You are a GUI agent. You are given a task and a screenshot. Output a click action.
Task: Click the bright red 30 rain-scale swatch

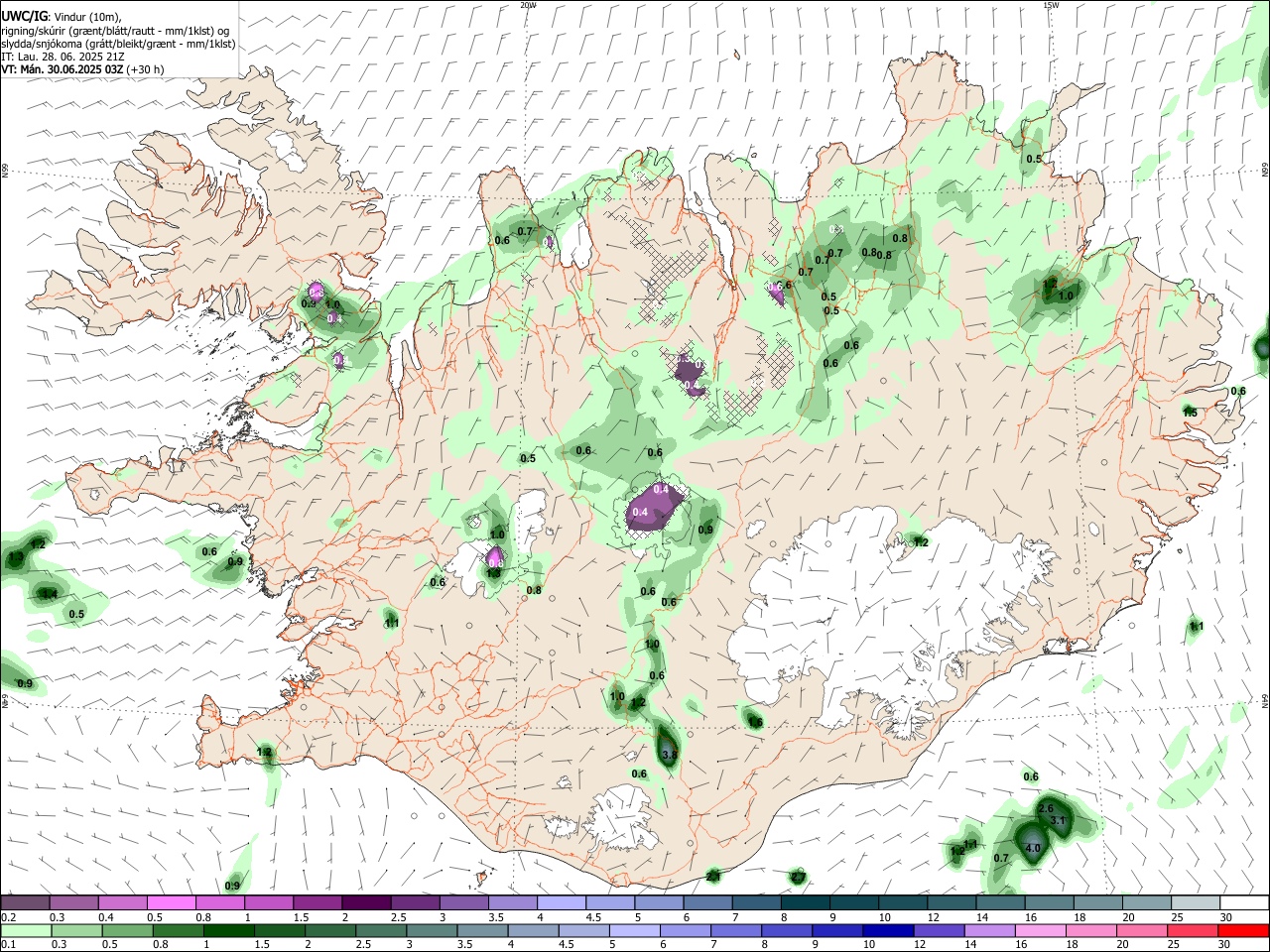coord(1244,930)
